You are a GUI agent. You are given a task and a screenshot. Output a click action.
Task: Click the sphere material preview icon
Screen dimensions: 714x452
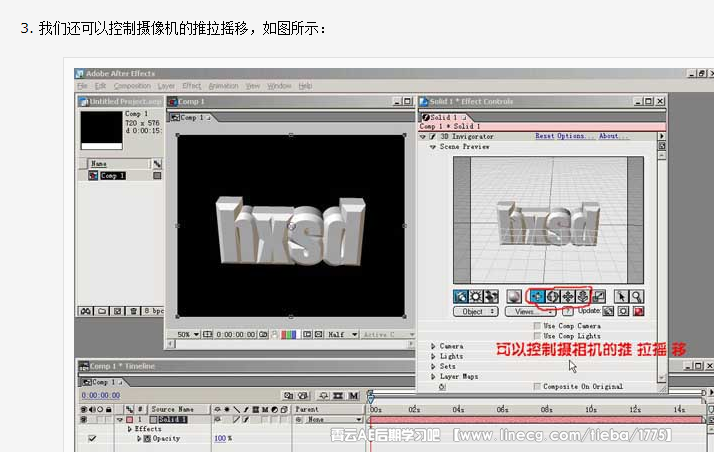coord(514,297)
